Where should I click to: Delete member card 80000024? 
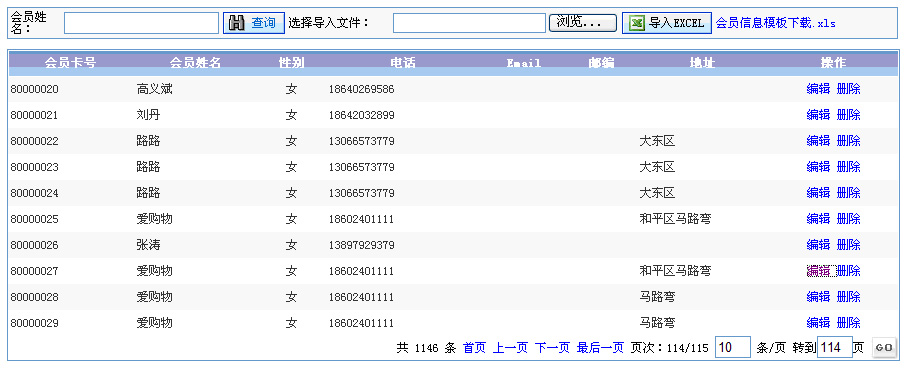coord(849,192)
